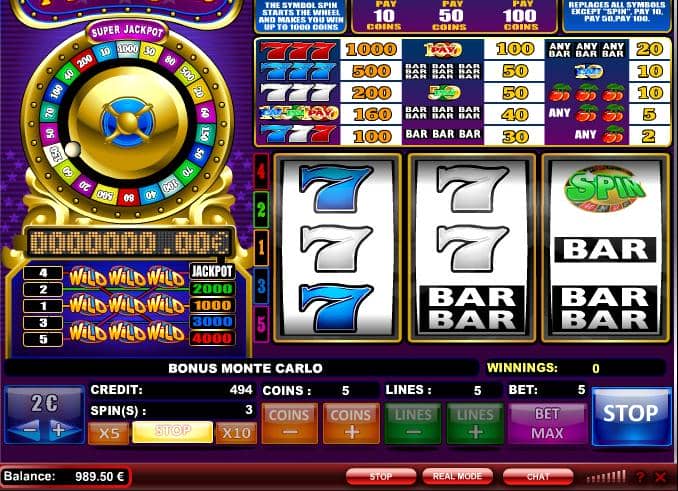Switch to REAL MODE
The height and width of the screenshot is (491, 678).
coord(457,476)
